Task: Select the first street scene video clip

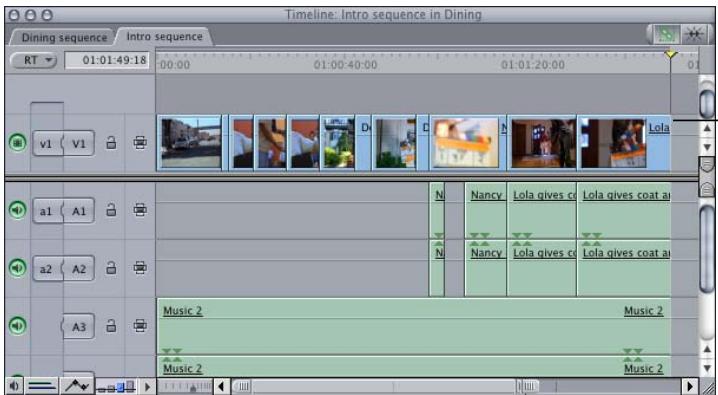Action: tap(191, 143)
